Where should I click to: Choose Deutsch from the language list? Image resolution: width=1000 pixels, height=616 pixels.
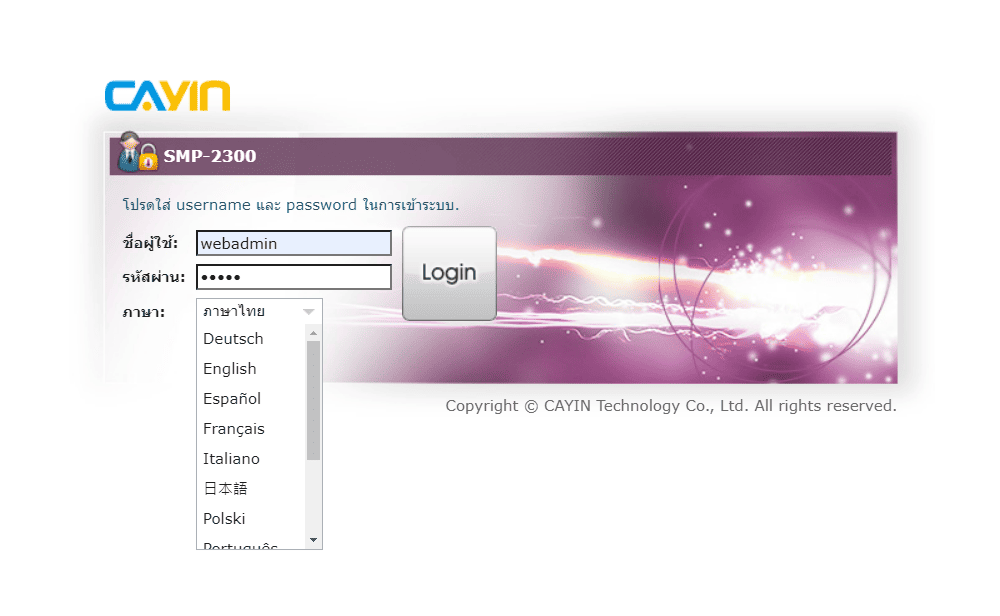tap(251, 339)
